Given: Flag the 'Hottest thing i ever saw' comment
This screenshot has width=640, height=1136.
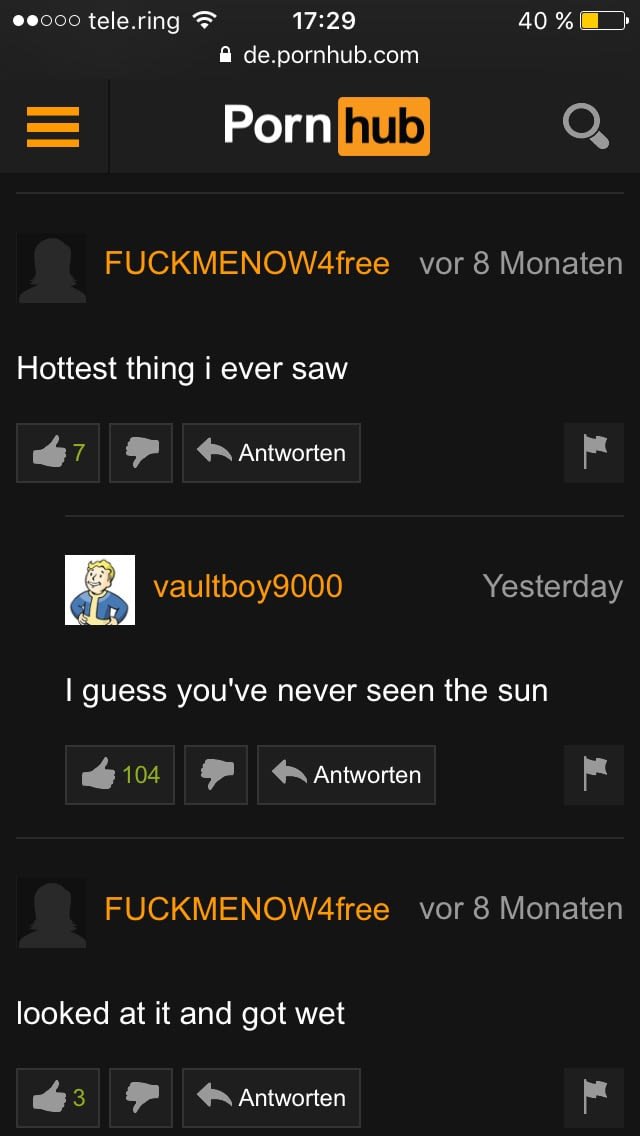Looking at the screenshot, I should coord(594,453).
